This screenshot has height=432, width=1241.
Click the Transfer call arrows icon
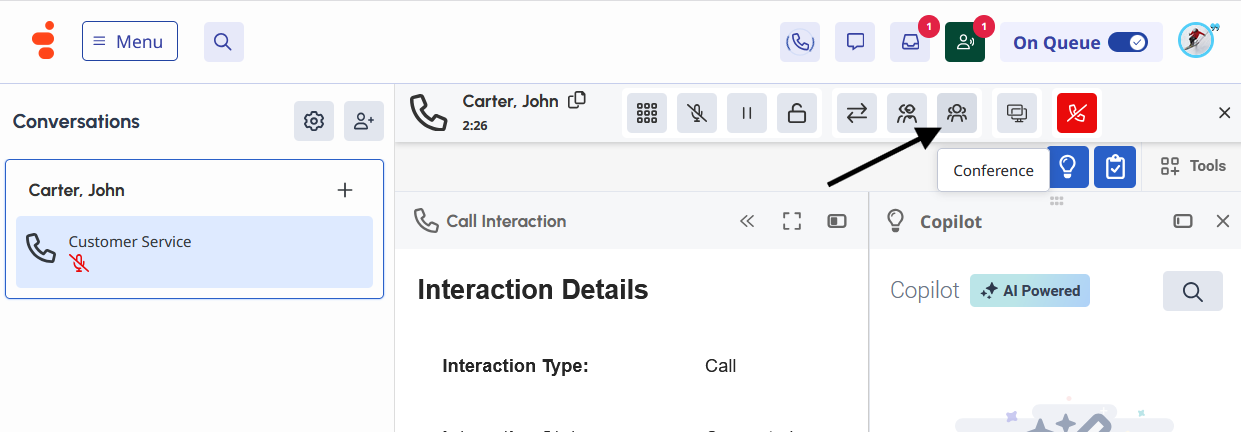(856, 113)
